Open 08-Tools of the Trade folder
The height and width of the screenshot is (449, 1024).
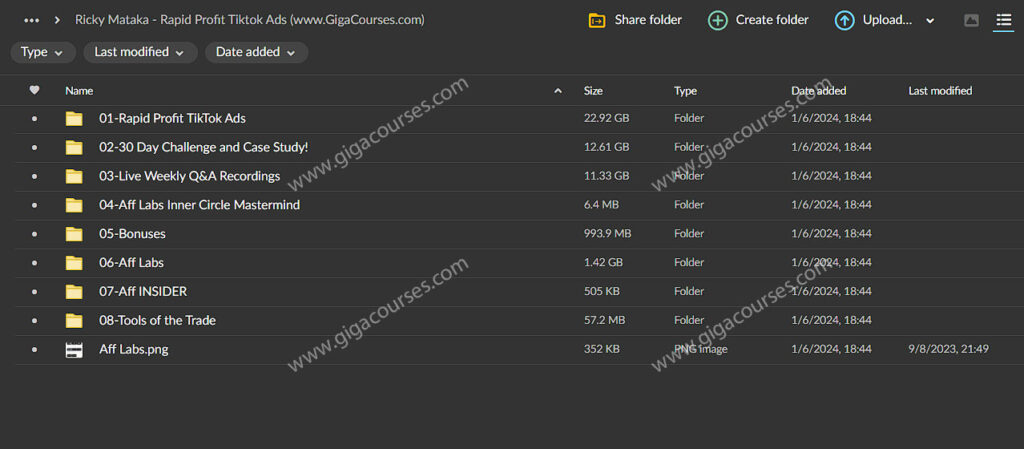pos(157,320)
